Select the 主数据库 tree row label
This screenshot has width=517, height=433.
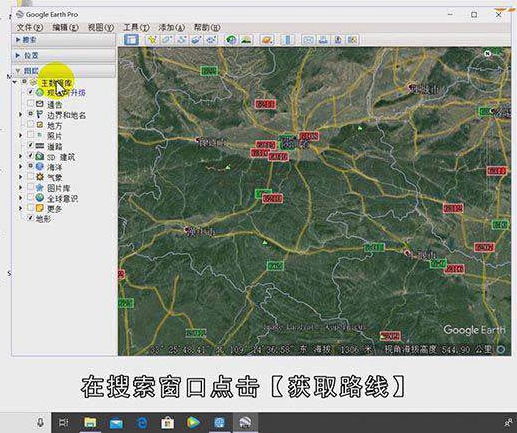(x=56, y=82)
